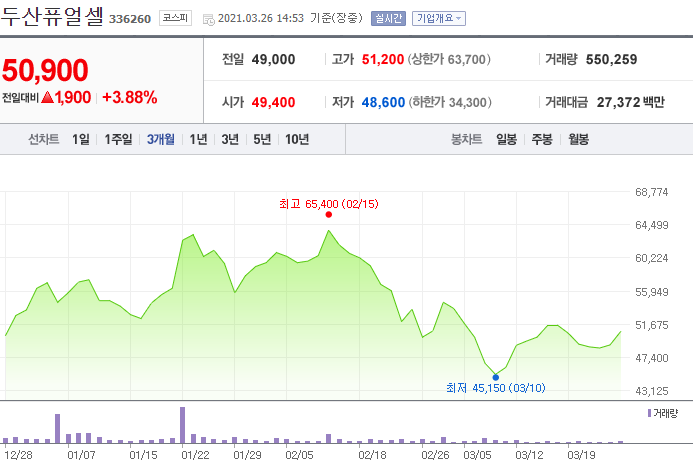
Task: Select the 5년 line chart tab
Action: 262,140
